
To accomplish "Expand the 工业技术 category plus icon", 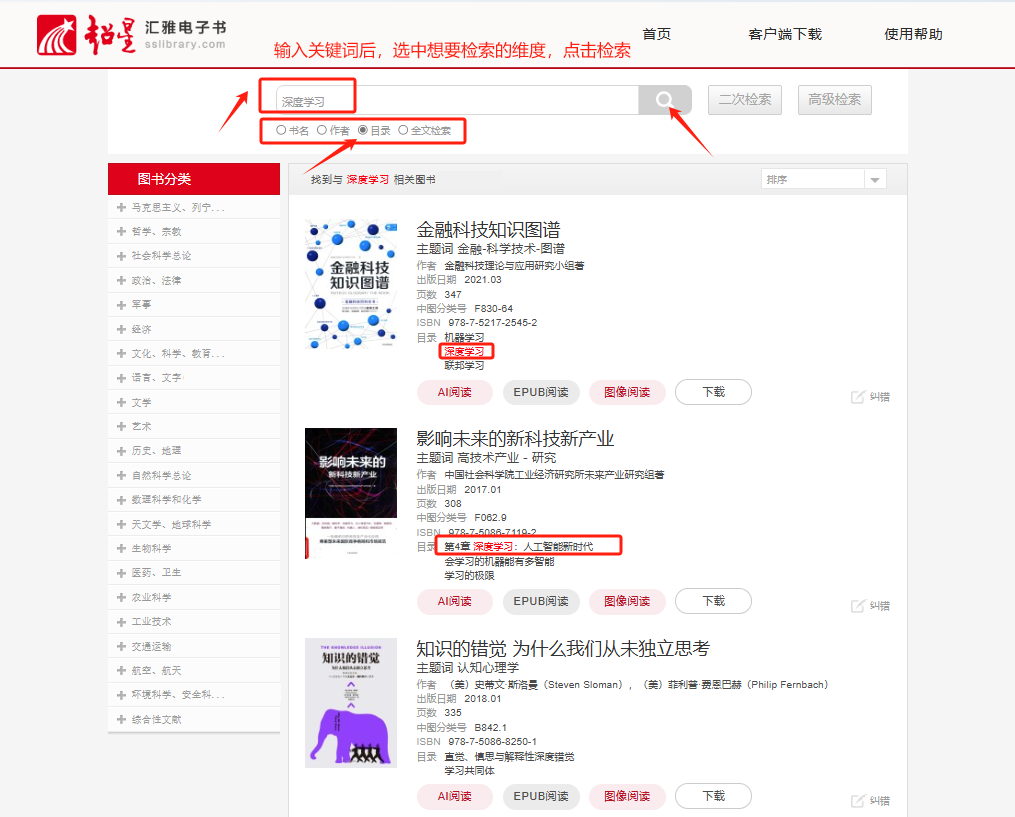I will [121, 622].
